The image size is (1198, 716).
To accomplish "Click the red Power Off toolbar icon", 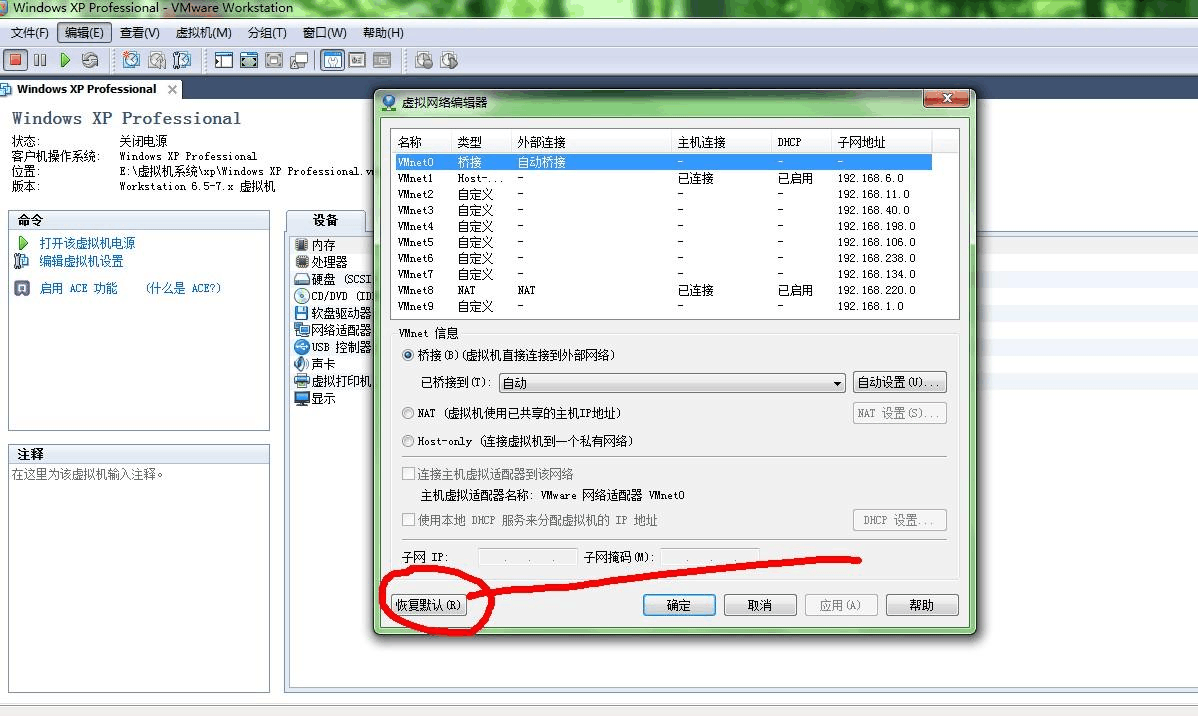I will [15, 60].
